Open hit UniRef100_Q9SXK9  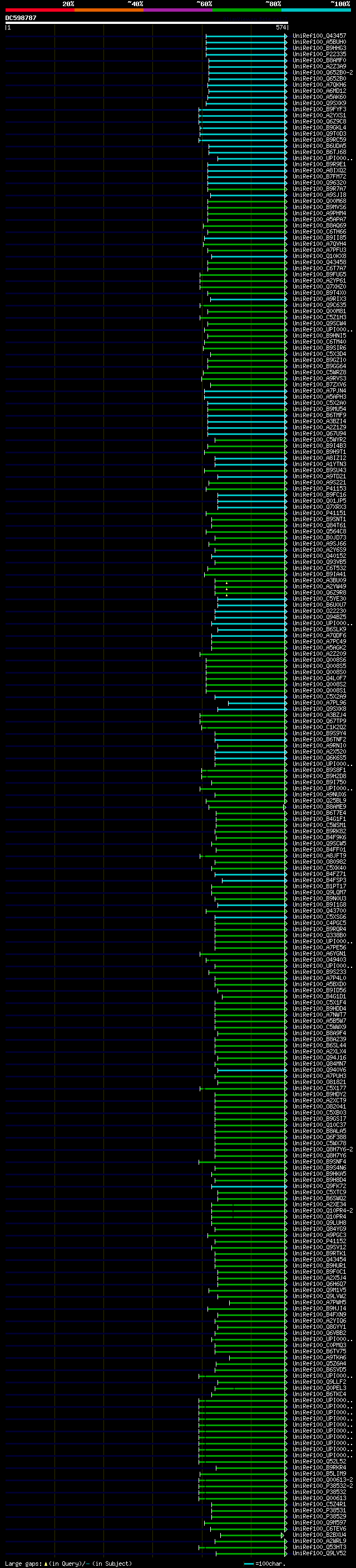[x=319, y=103]
